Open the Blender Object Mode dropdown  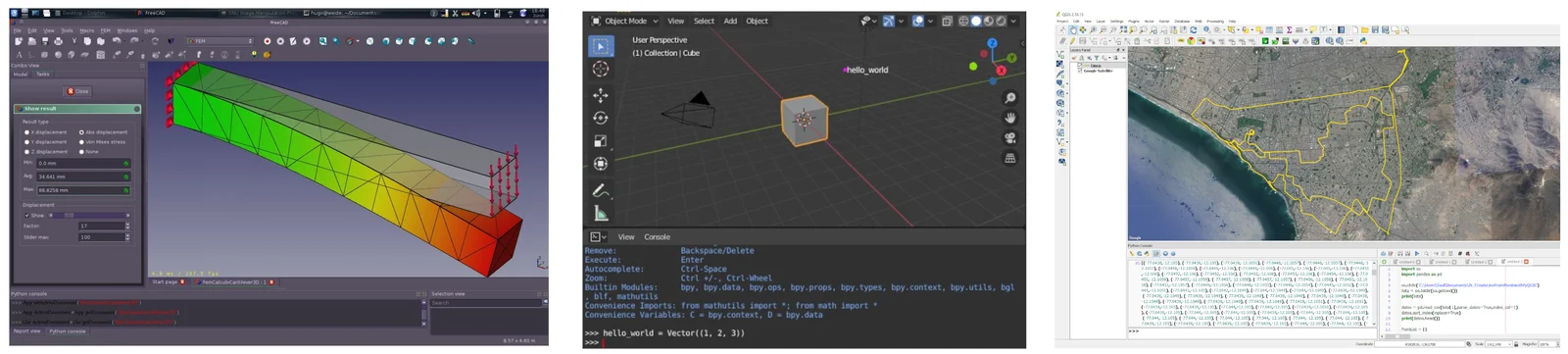(x=626, y=21)
